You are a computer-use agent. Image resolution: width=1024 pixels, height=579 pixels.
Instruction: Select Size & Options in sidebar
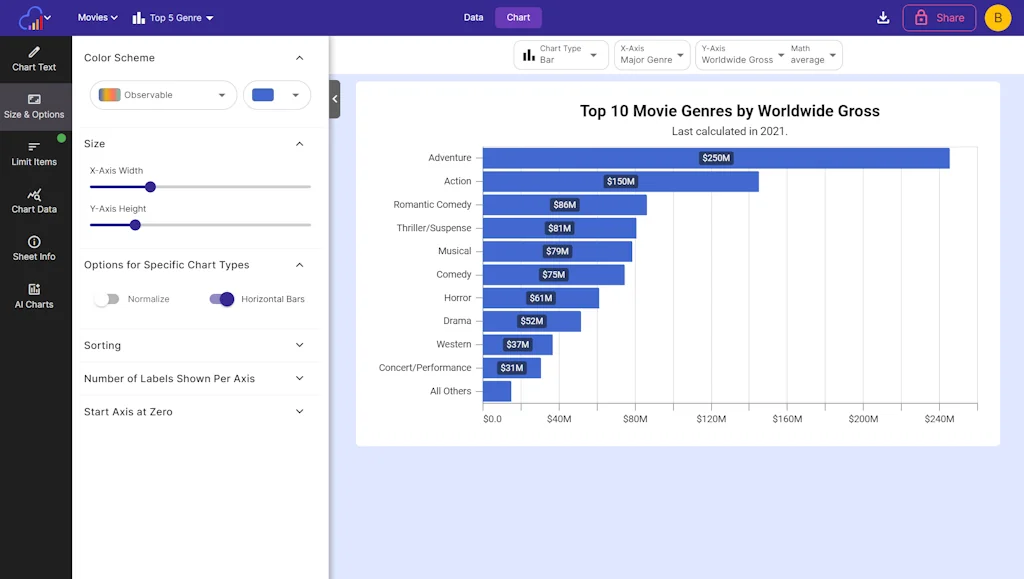coord(34,106)
